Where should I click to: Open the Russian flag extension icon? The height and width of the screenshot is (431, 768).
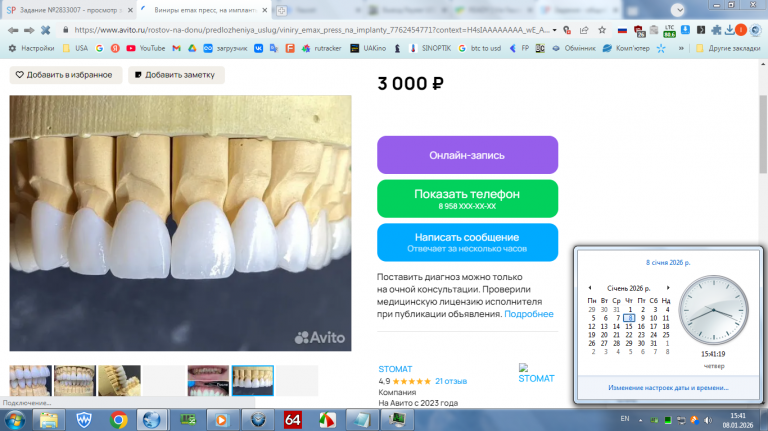(x=622, y=30)
